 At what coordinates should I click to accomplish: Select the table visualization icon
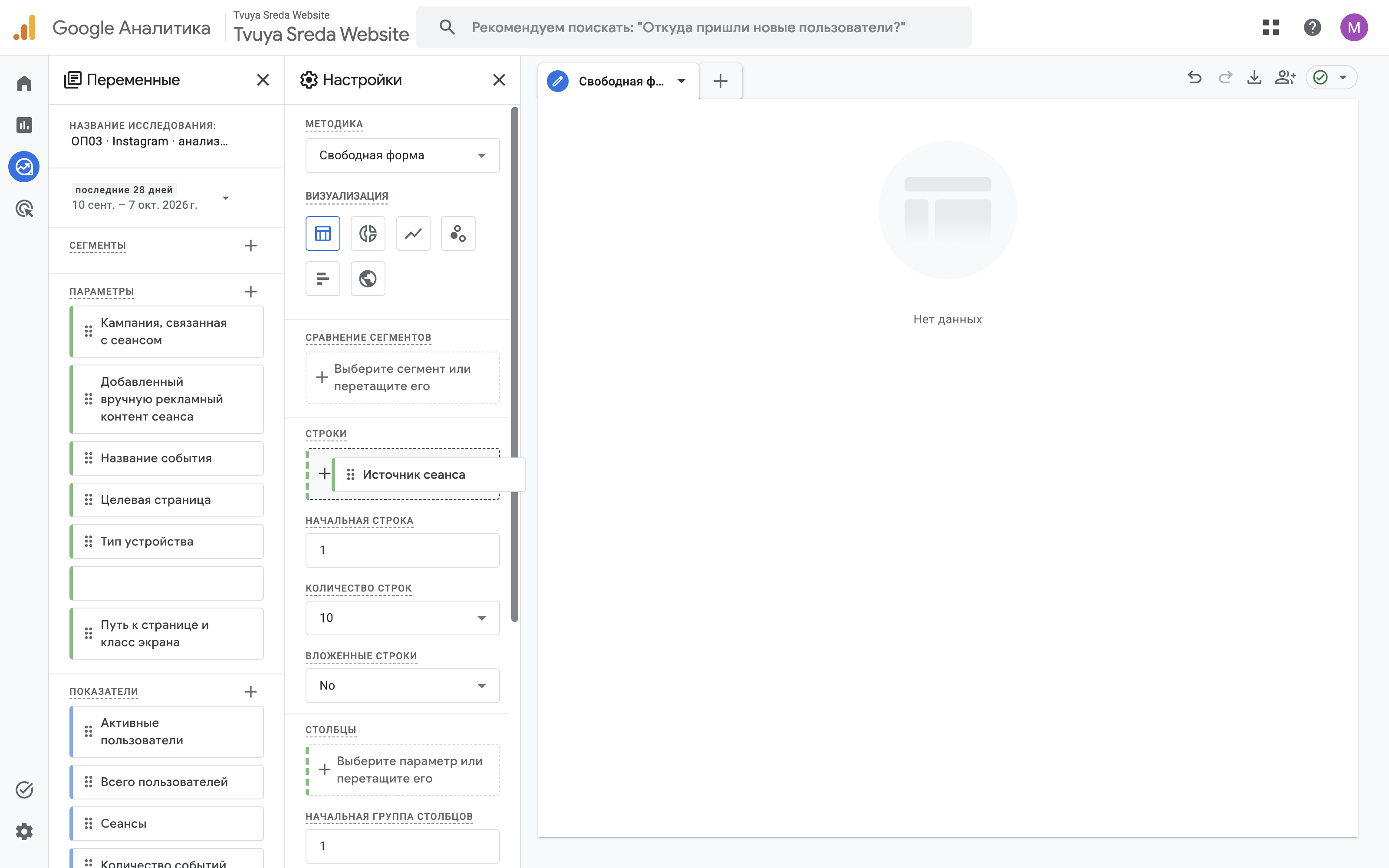click(323, 233)
